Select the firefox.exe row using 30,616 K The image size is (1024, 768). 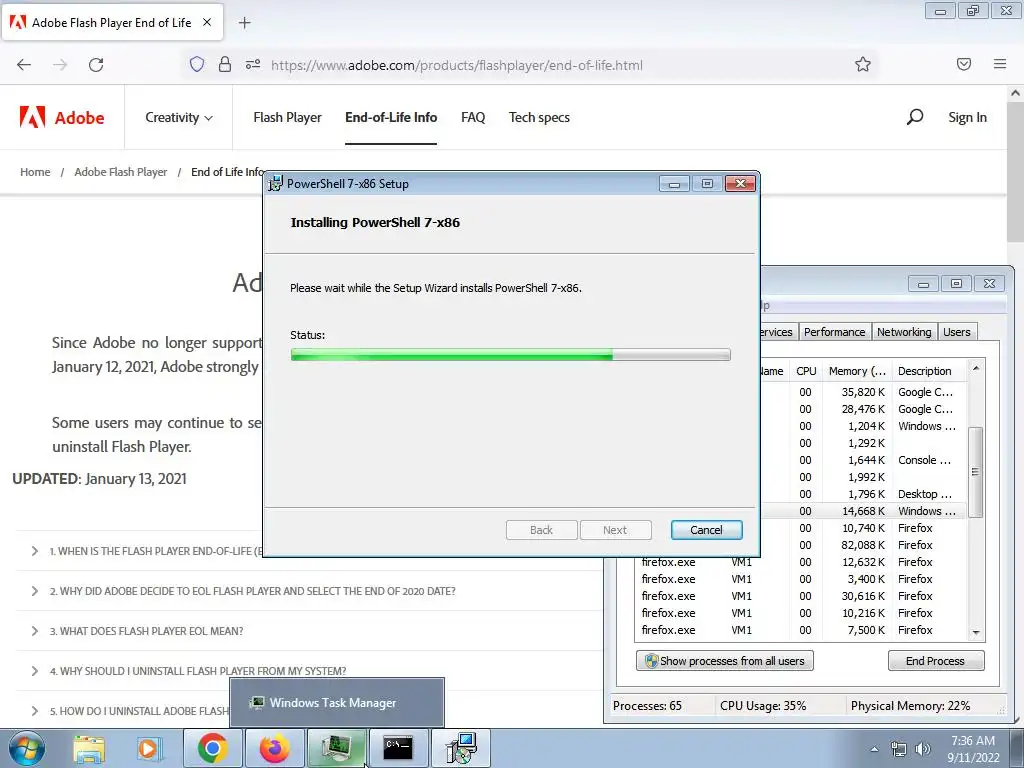(x=802, y=596)
